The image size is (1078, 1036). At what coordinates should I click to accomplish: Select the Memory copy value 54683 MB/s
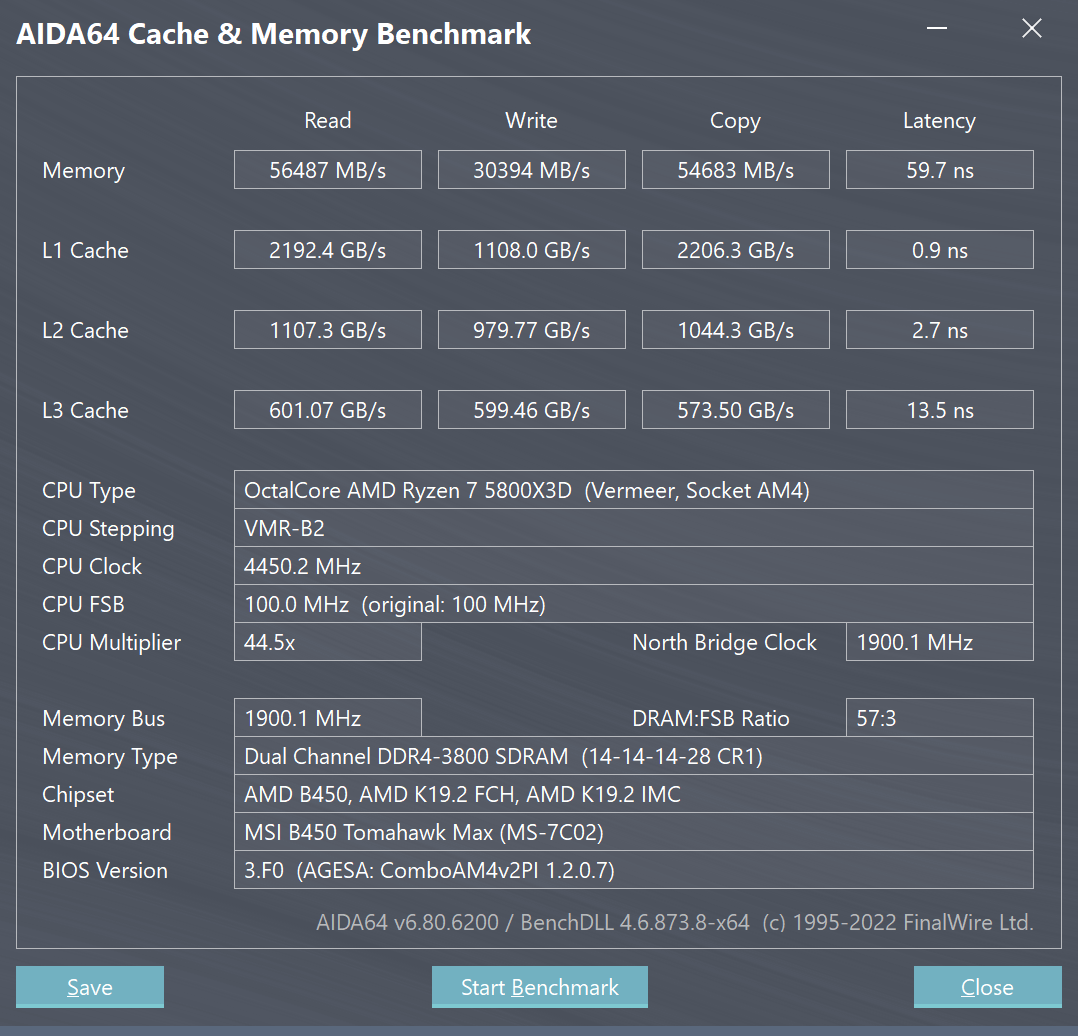tap(736, 170)
